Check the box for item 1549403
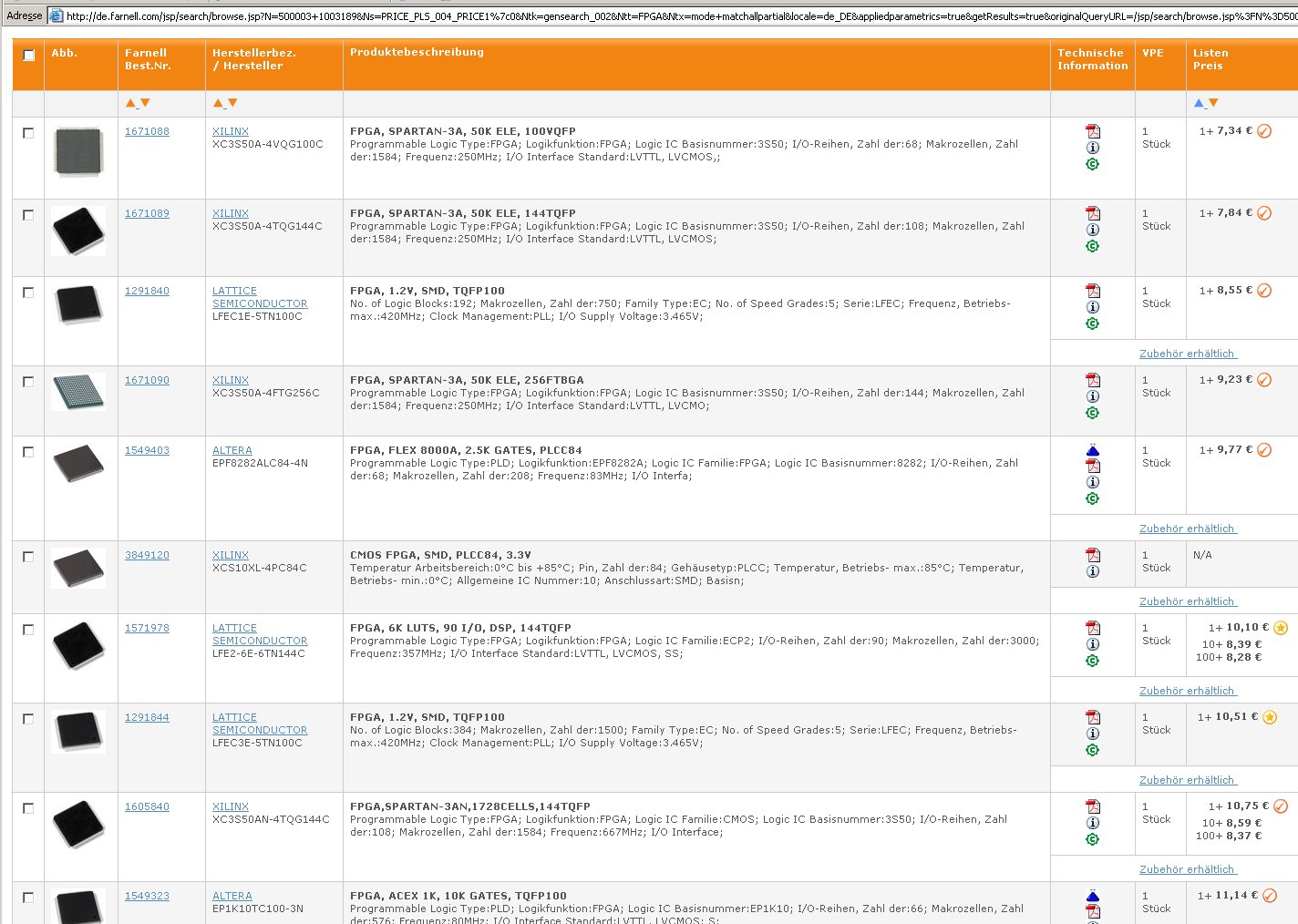This screenshot has height=924, width=1298. tap(28, 452)
